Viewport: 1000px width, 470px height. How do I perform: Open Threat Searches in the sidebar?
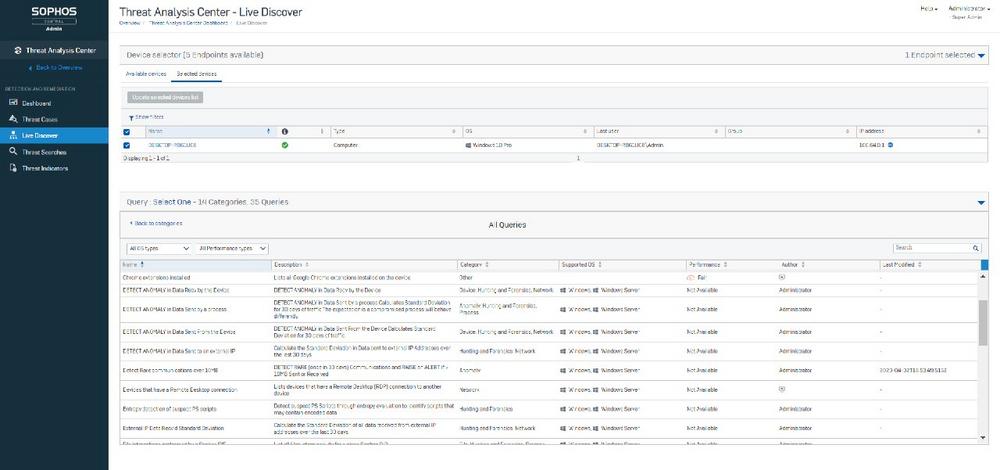[x=44, y=152]
